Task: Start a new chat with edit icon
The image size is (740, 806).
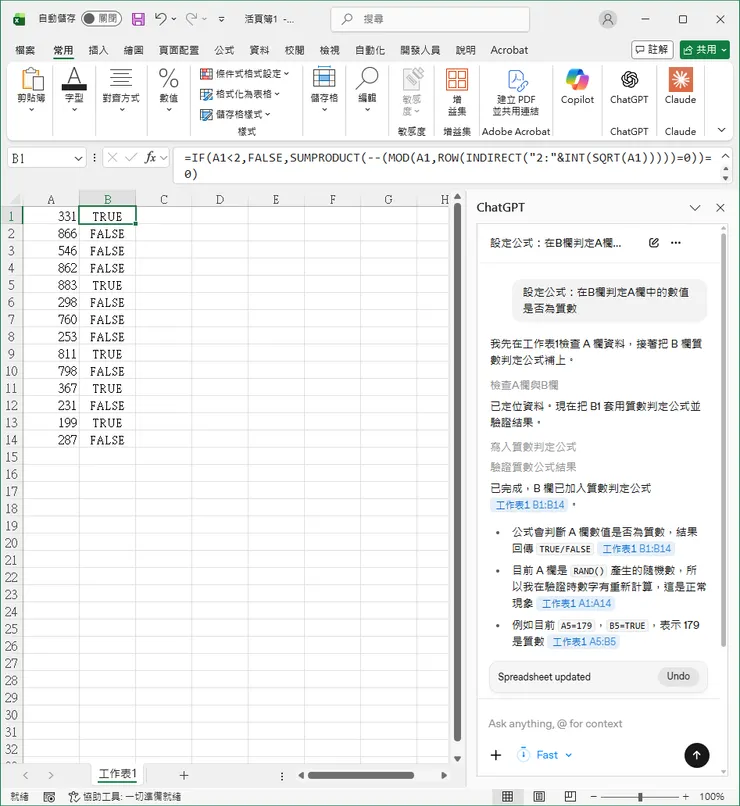Action: (x=654, y=243)
